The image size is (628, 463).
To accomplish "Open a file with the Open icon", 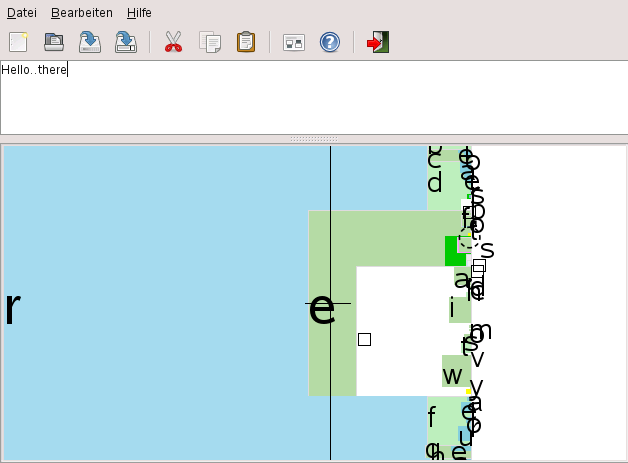I will 54,42.
